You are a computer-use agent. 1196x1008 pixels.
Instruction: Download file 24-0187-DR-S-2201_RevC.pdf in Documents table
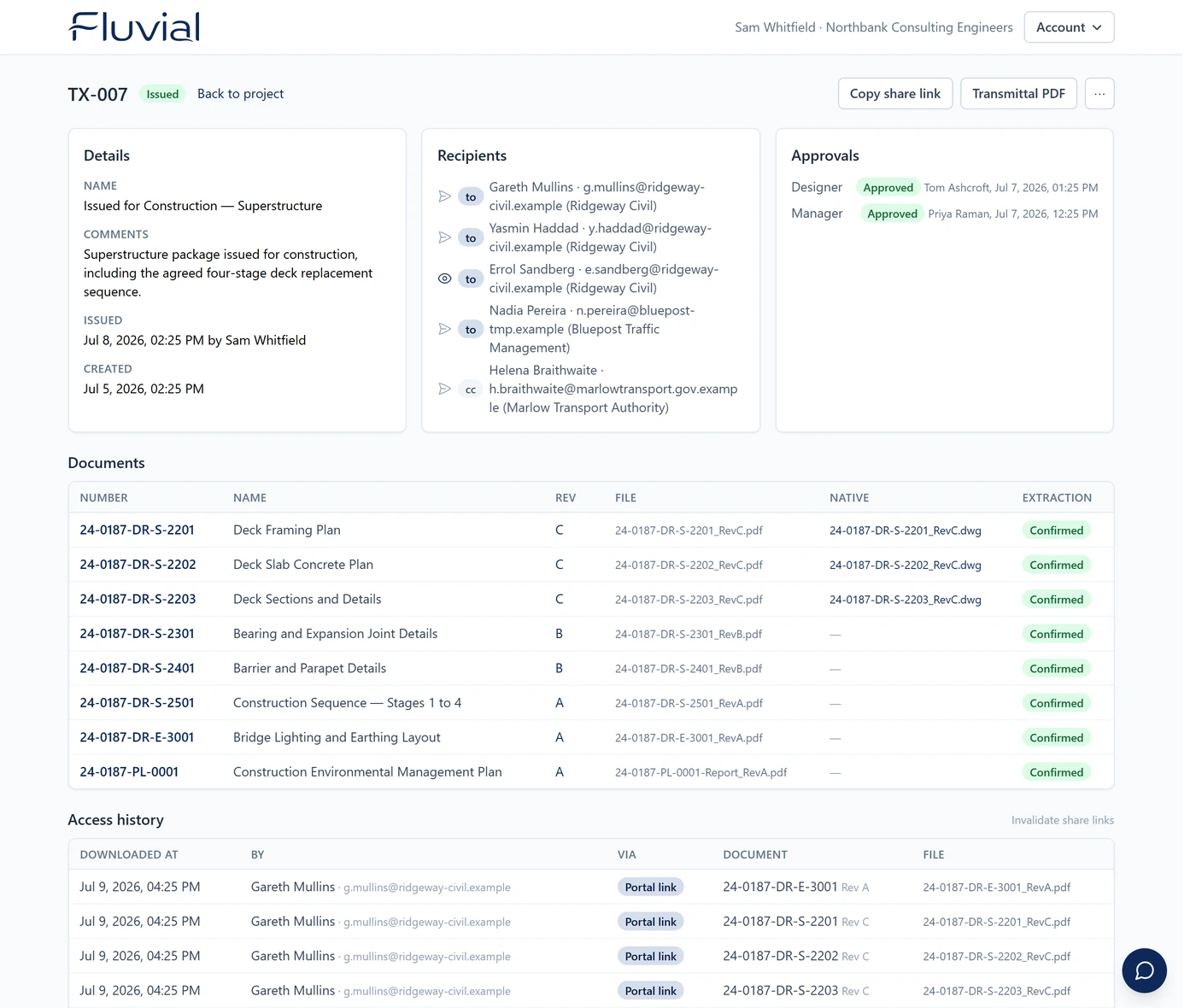coord(689,530)
